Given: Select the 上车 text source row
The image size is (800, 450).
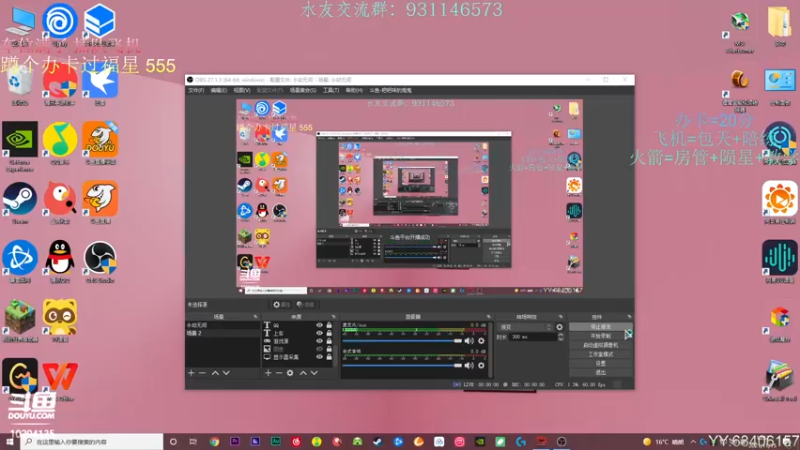Looking at the screenshot, I should point(299,333).
